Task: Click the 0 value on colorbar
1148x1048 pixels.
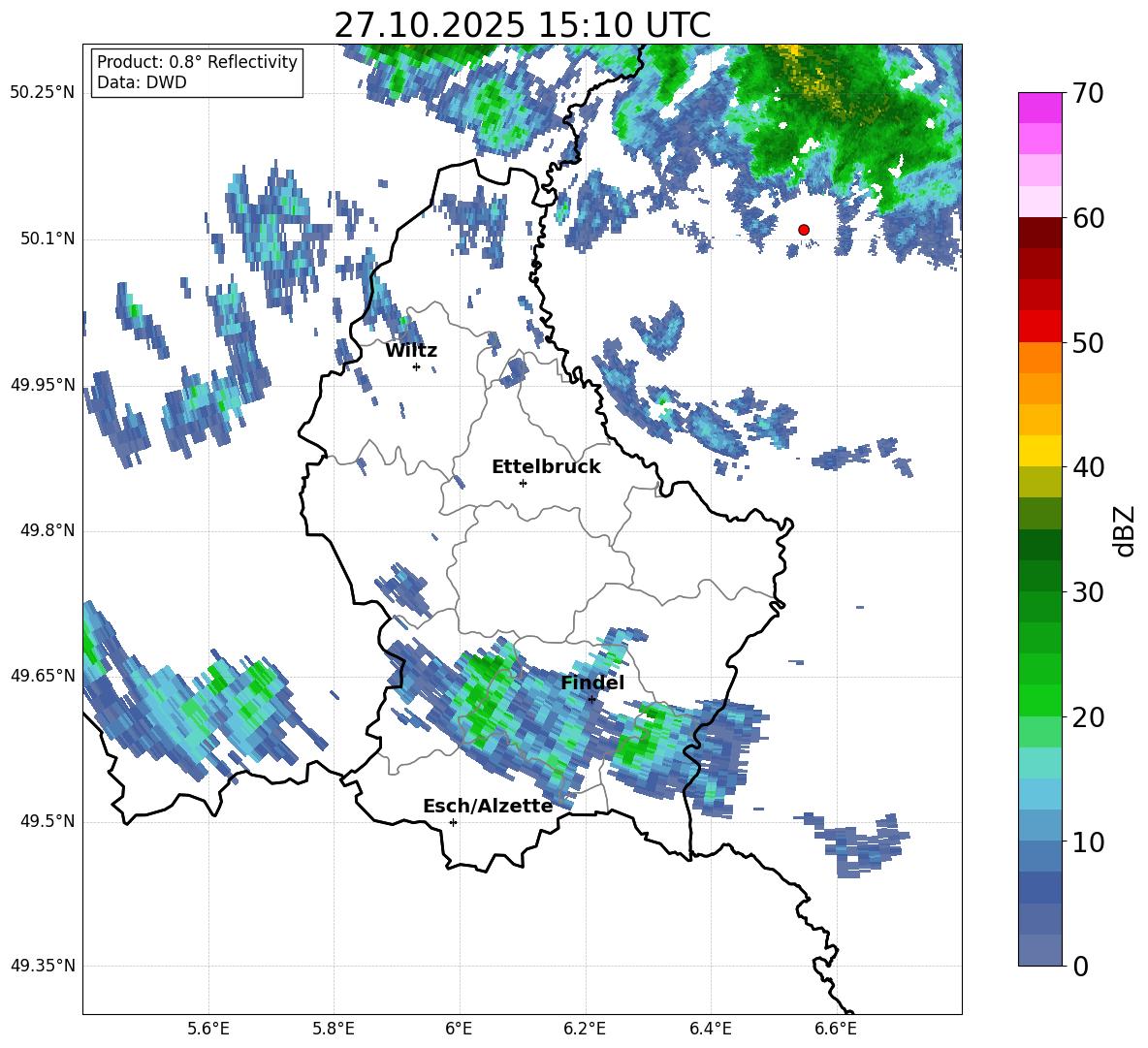Action: (1081, 966)
